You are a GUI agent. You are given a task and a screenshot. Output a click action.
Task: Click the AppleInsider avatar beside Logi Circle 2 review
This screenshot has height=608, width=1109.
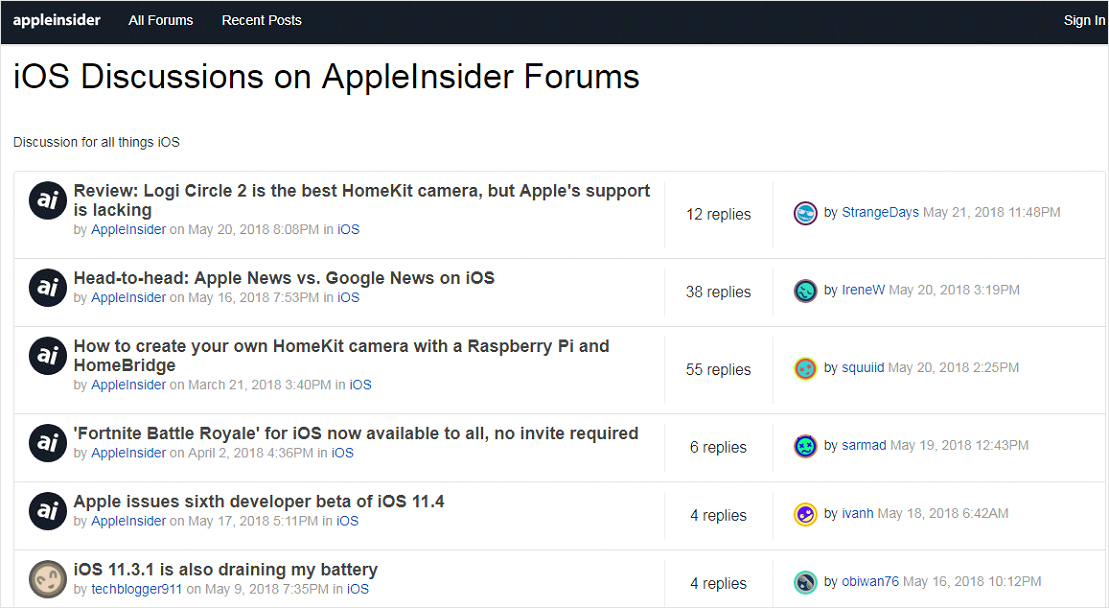pyautogui.click(x=47, y=201)
